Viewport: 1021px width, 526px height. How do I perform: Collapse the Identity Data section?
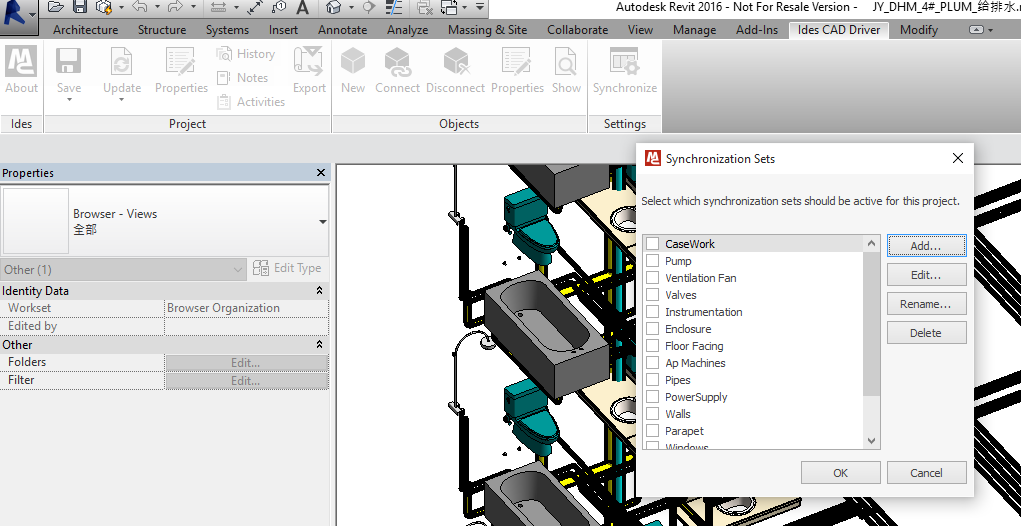tap(319, 290)
